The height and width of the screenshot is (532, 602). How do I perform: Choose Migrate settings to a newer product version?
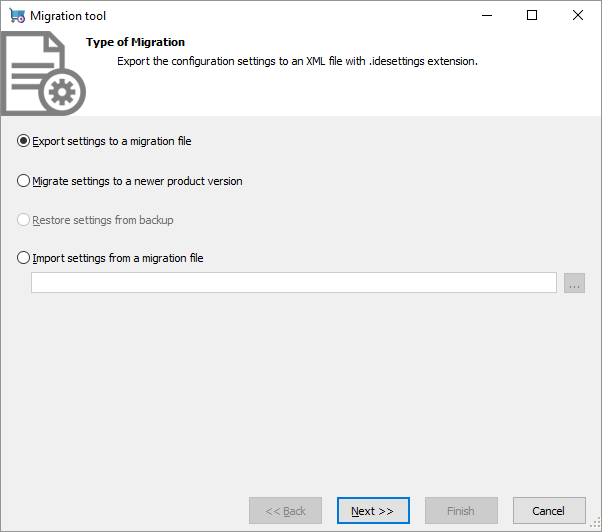tap(24, 181)
